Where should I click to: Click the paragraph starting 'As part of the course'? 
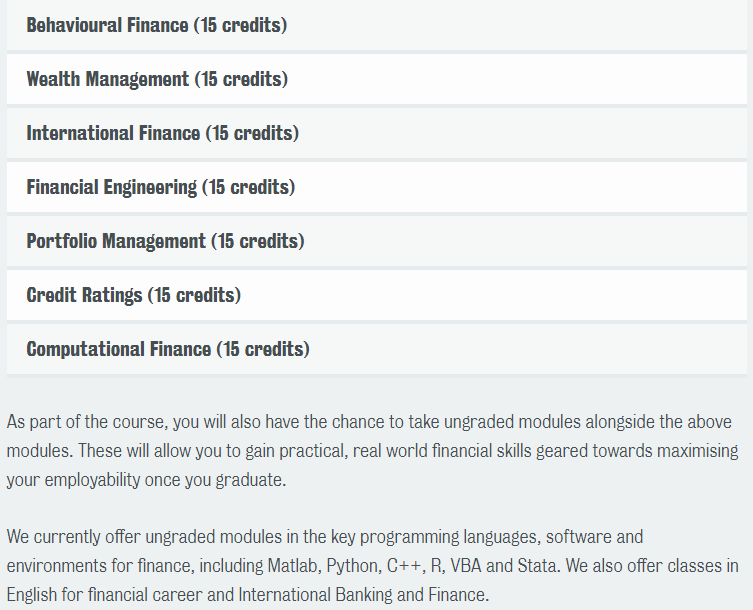point(372,451)
